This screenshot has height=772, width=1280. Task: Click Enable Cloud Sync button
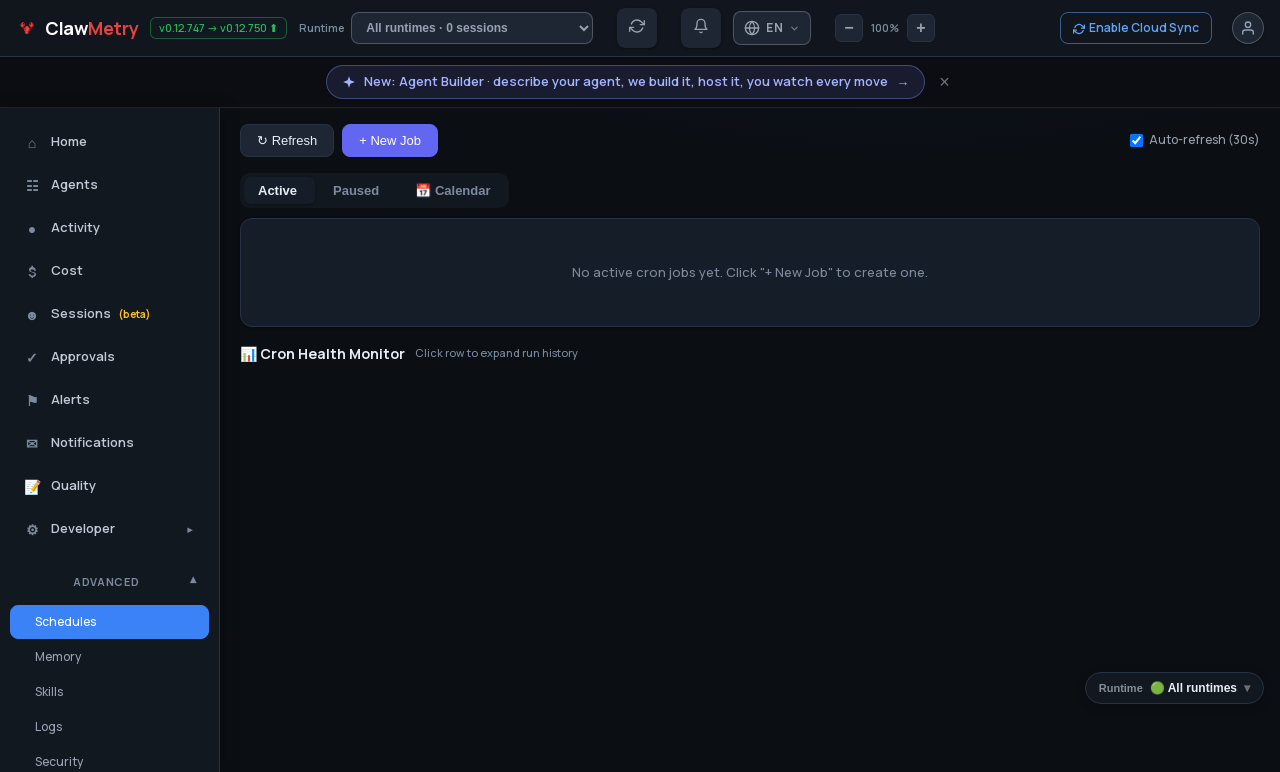pyautogui.click(x=1136, y=28)
